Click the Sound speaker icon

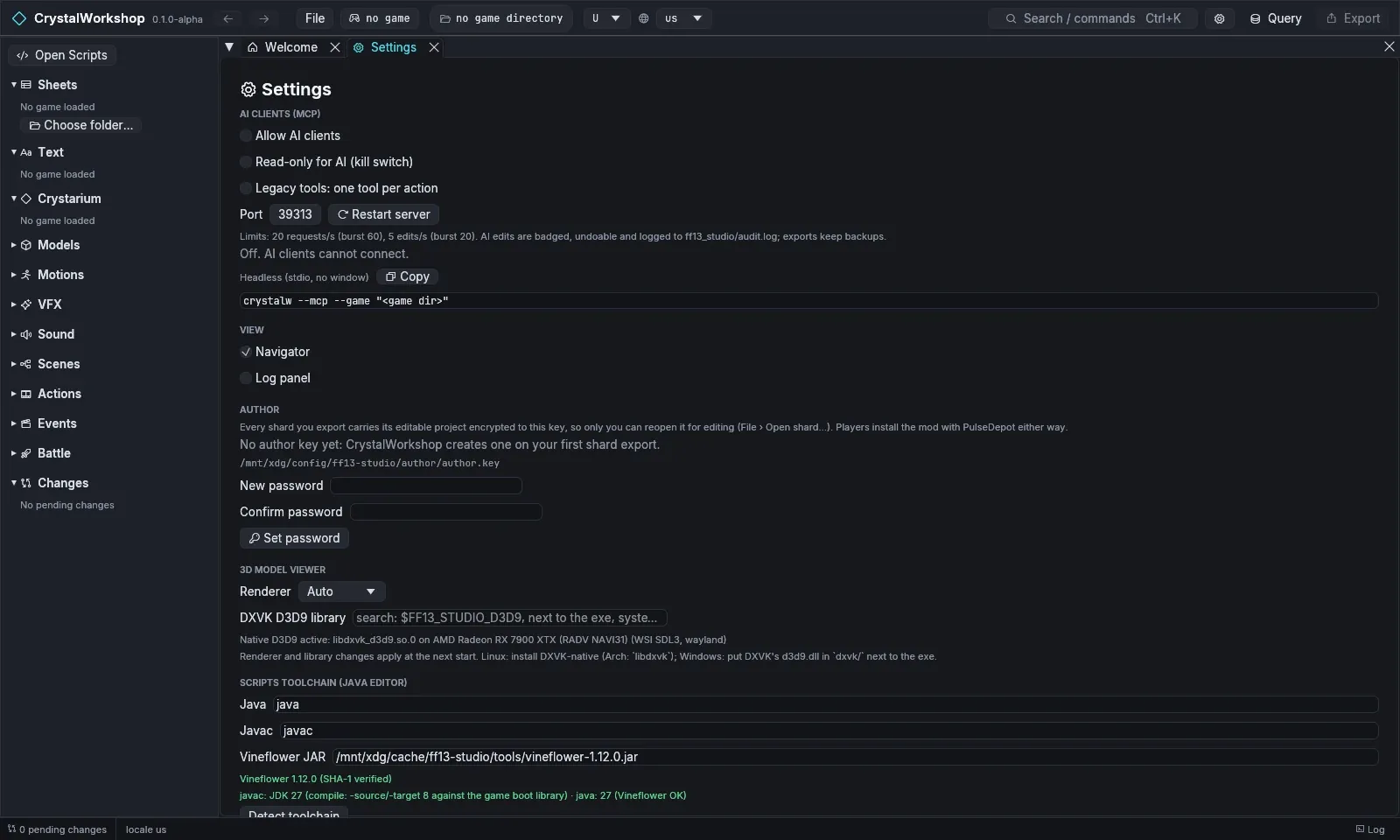pyautogui.click(x=26, y=334)
